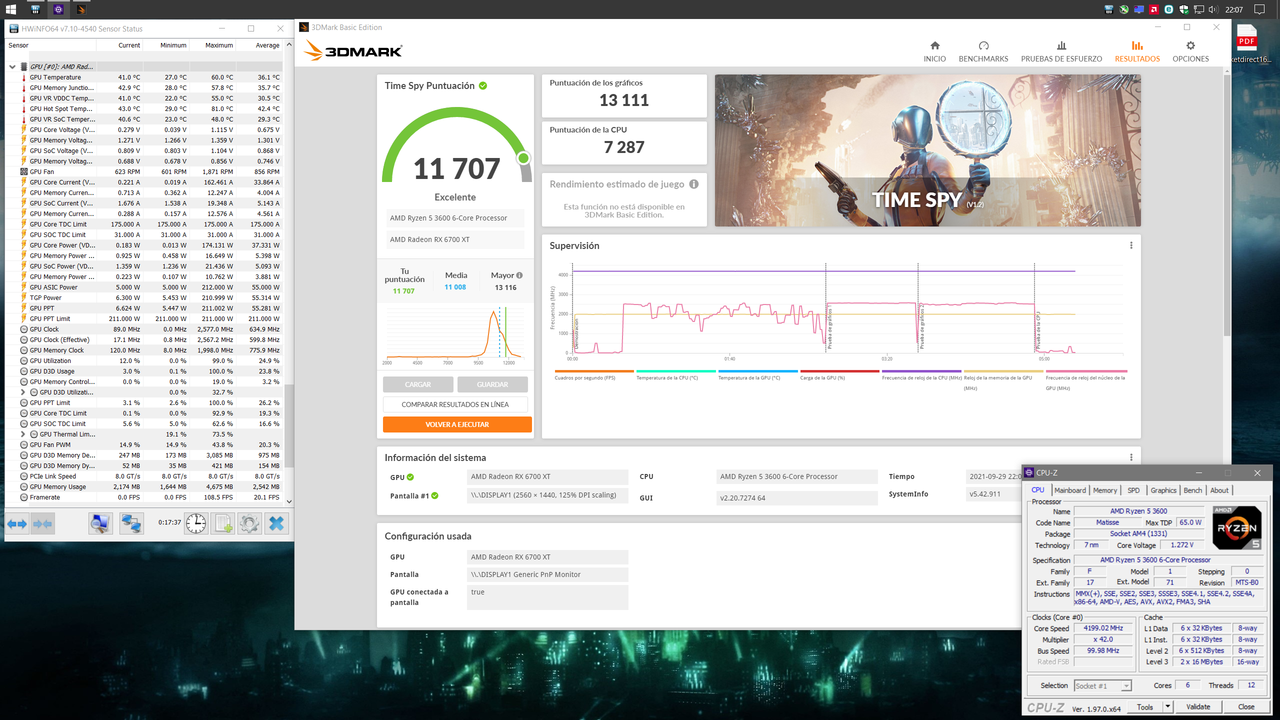
Task: Click the AMD Radeon tray icon
Action: coord(1154,9)
